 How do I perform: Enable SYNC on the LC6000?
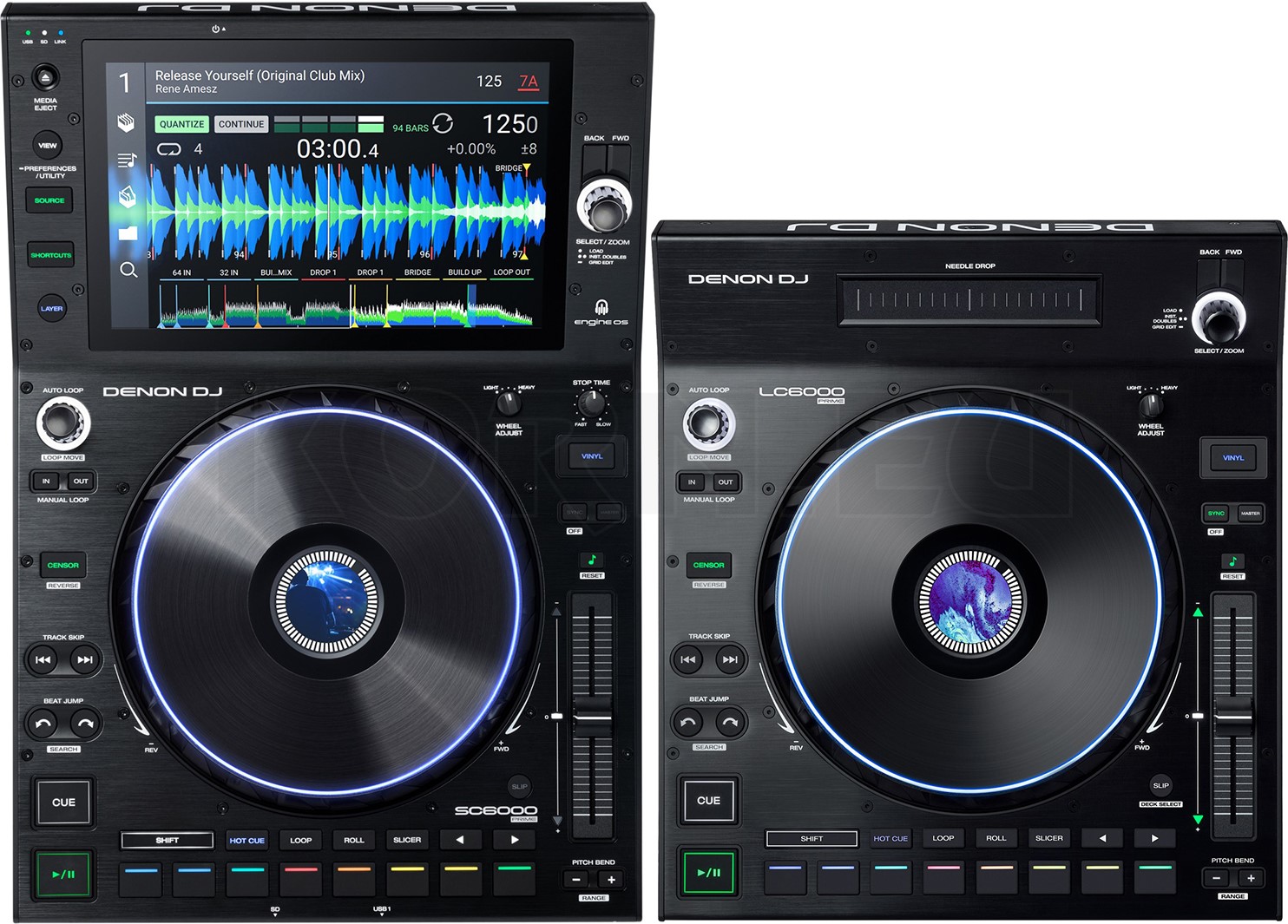coord(1217,513)
